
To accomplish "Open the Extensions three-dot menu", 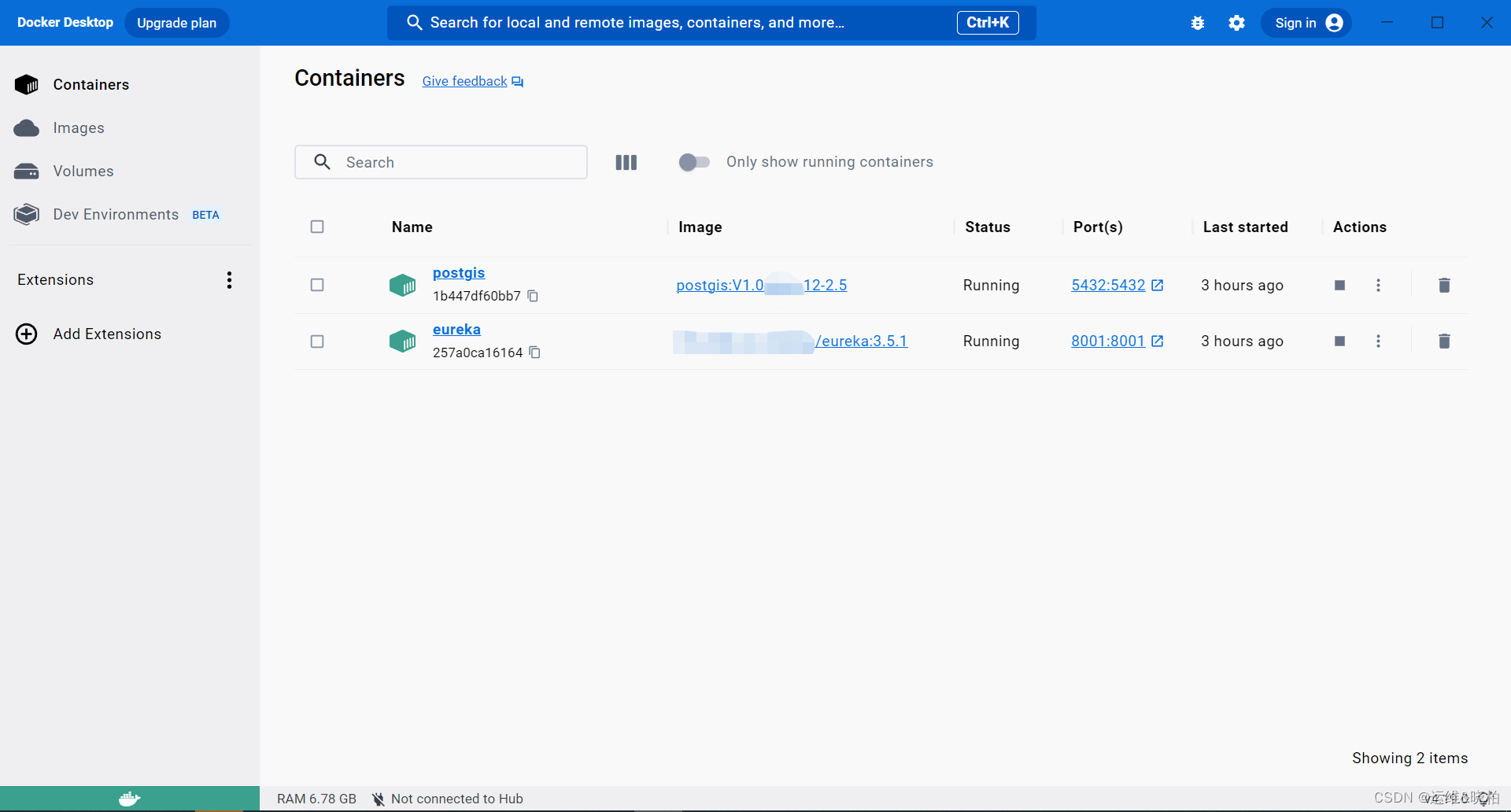I will point(229,280).
